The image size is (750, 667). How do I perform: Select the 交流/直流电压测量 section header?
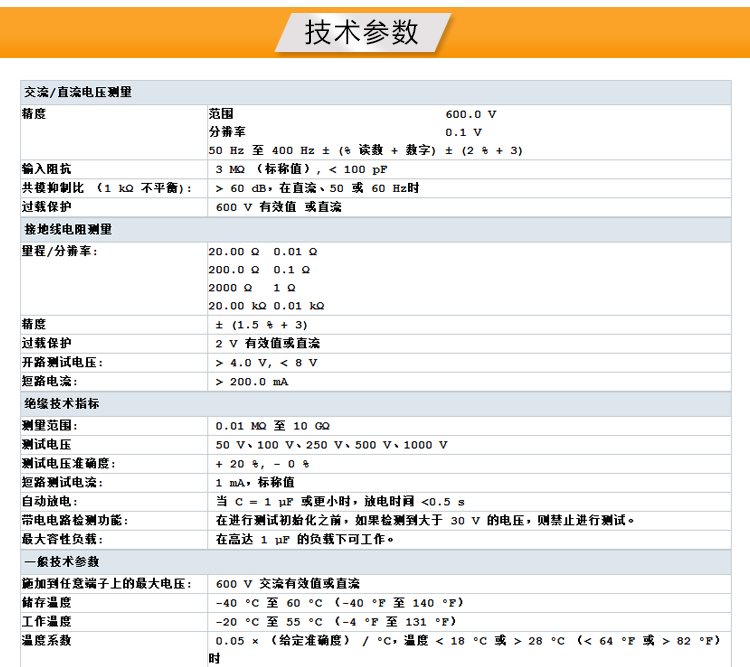[78, 92]
